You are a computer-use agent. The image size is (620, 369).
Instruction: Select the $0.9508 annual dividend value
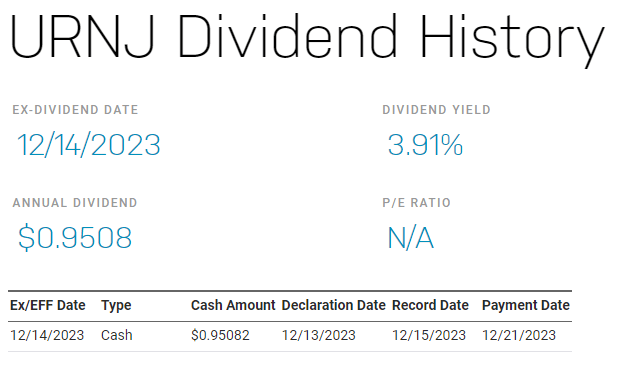[x=75, y=238]
